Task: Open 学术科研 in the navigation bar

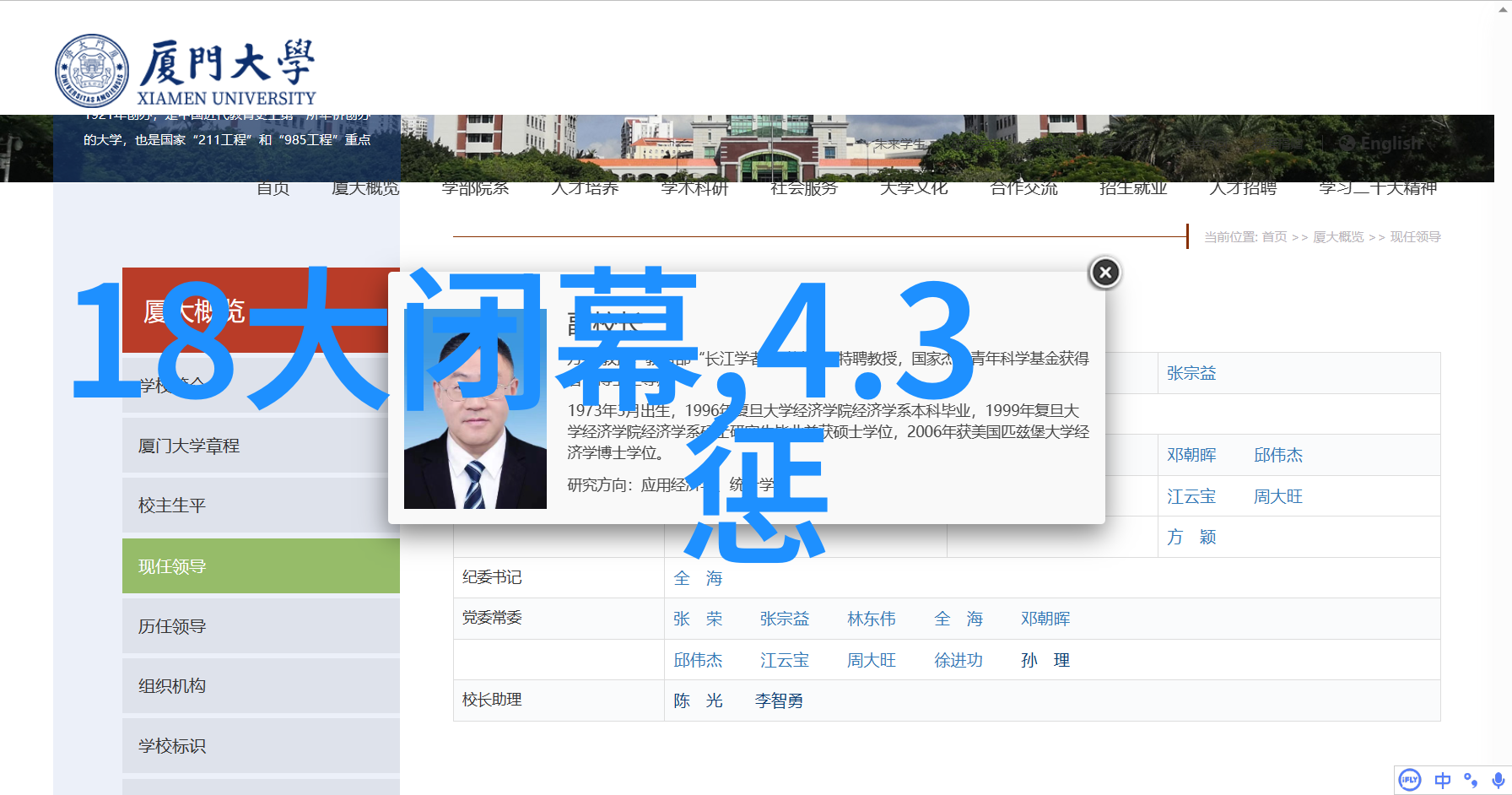Action: point(694,188)
